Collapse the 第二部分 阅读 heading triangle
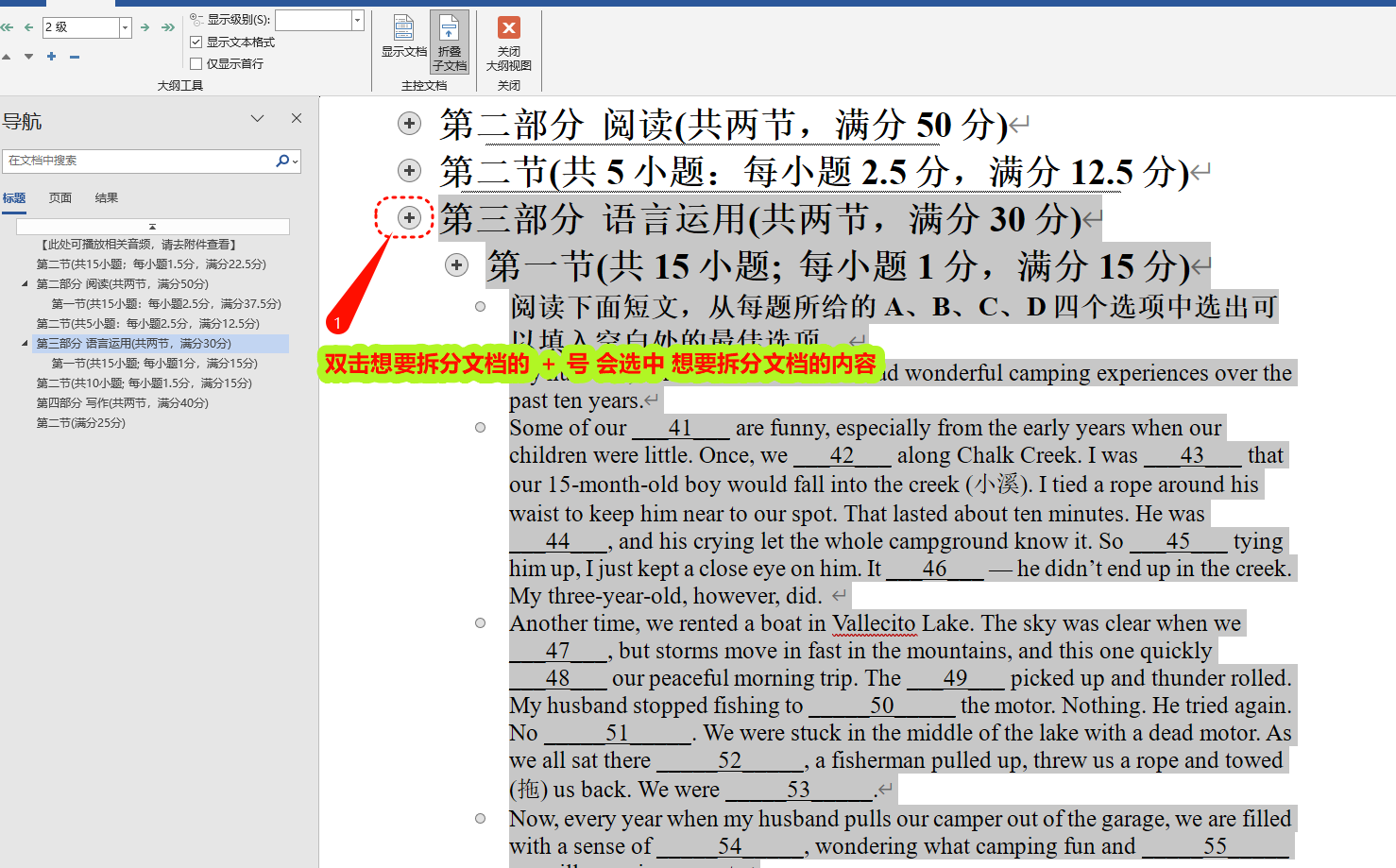Viewport: 1396px width, 868px height. point(25,283)
